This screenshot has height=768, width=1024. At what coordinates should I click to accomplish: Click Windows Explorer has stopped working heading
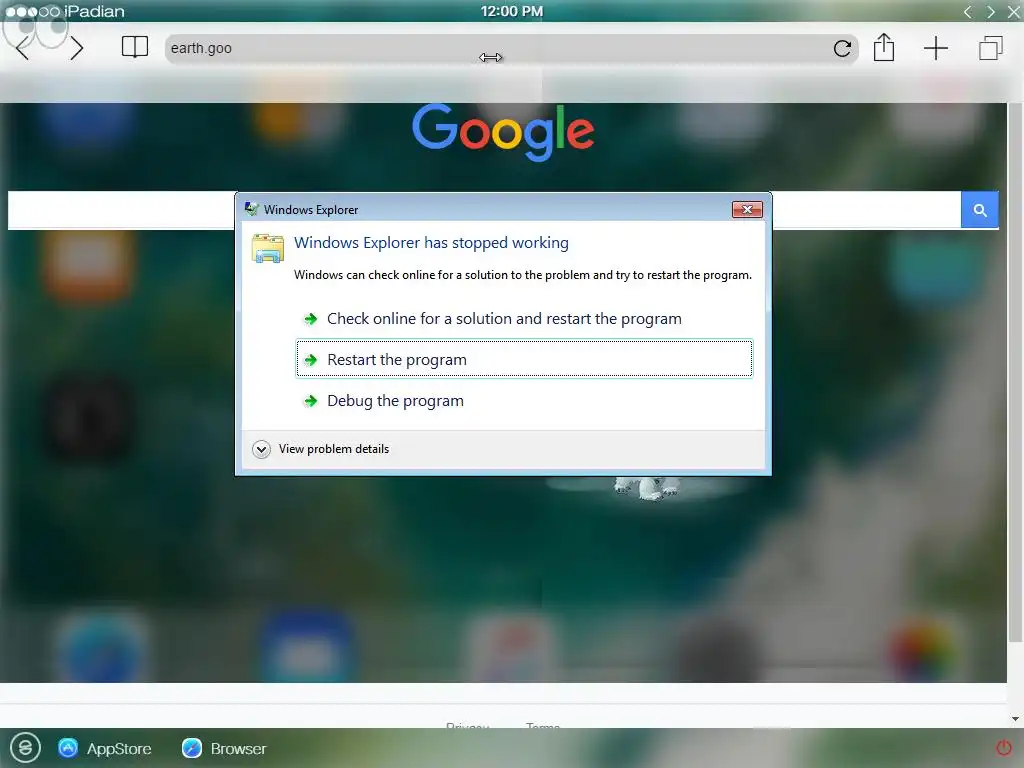[x=431, y=243]
